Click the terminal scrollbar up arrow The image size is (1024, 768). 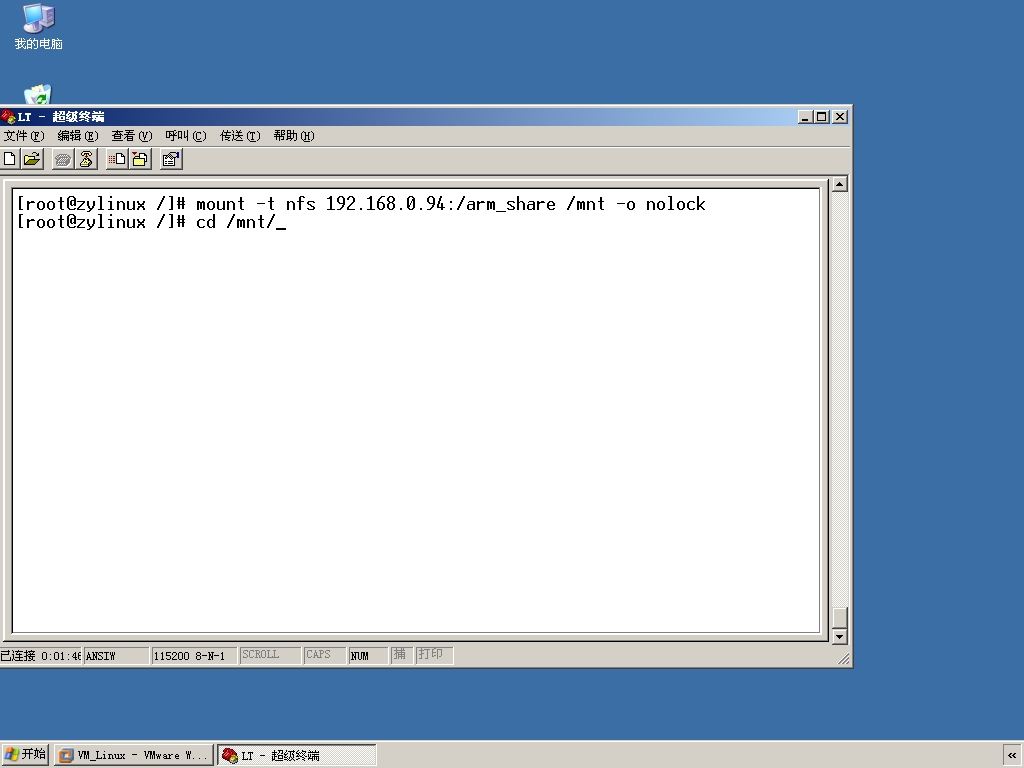[839, 184]
